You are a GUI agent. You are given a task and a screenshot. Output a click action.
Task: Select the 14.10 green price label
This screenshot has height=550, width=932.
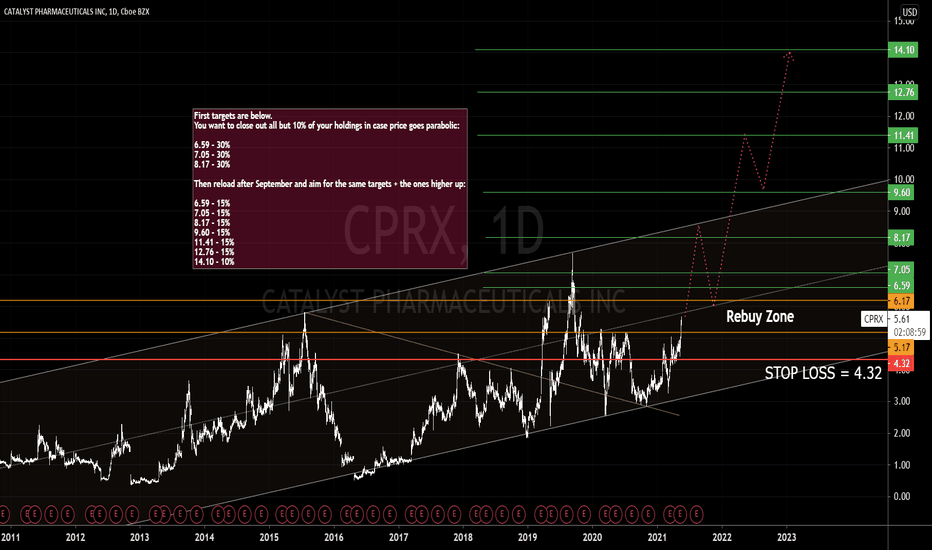pos(903,50)
